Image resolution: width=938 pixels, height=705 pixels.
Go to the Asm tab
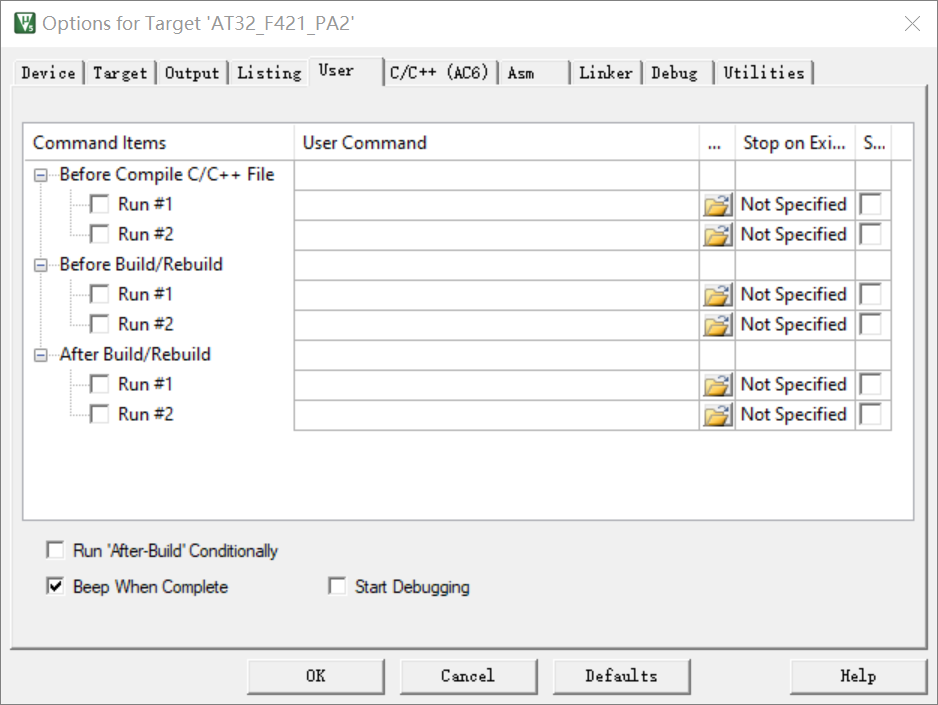click(534, 73)
